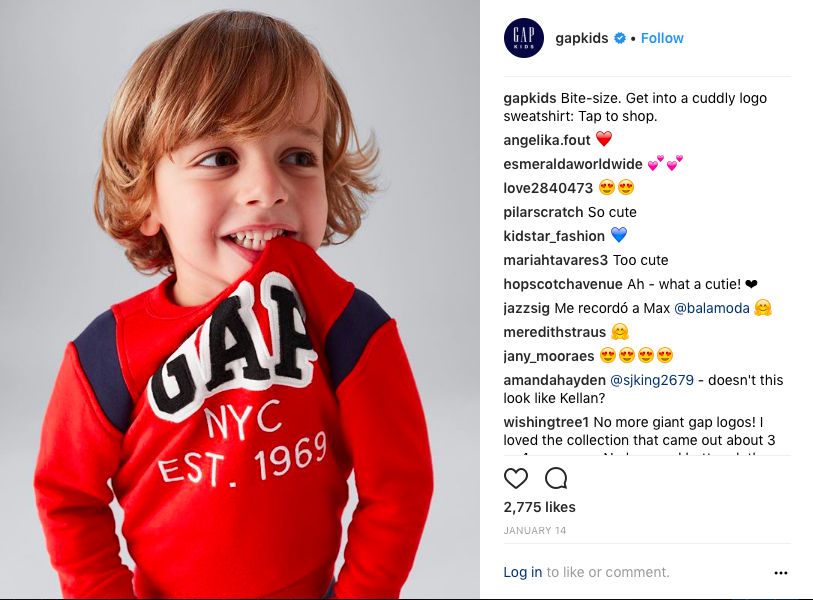Viewport: 813px width, 600px height.
Task: Open the comment speech bubble icon
Action: [556, 478]
